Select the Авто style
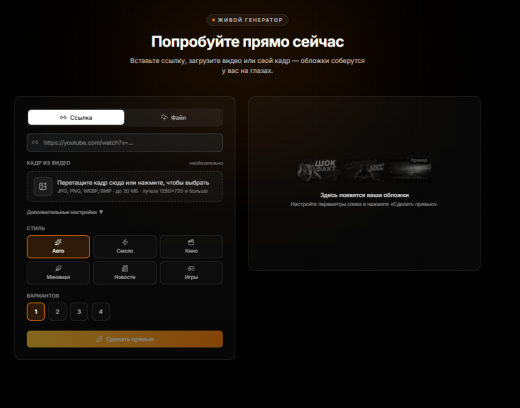Viewport: 520px width, 408px height. (58, 247)
